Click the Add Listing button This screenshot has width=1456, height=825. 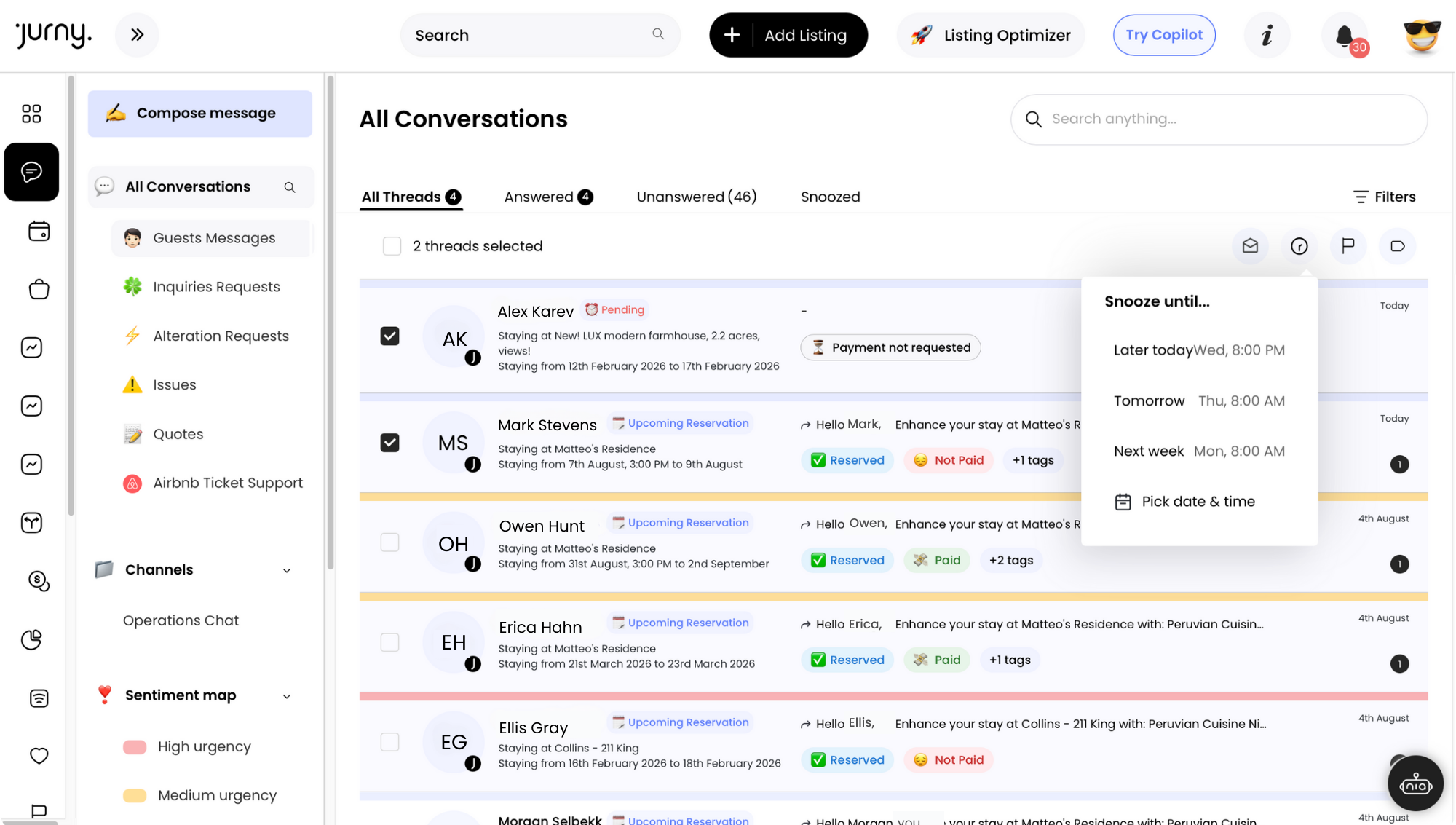pyautogui.click(x=788, y=34)
